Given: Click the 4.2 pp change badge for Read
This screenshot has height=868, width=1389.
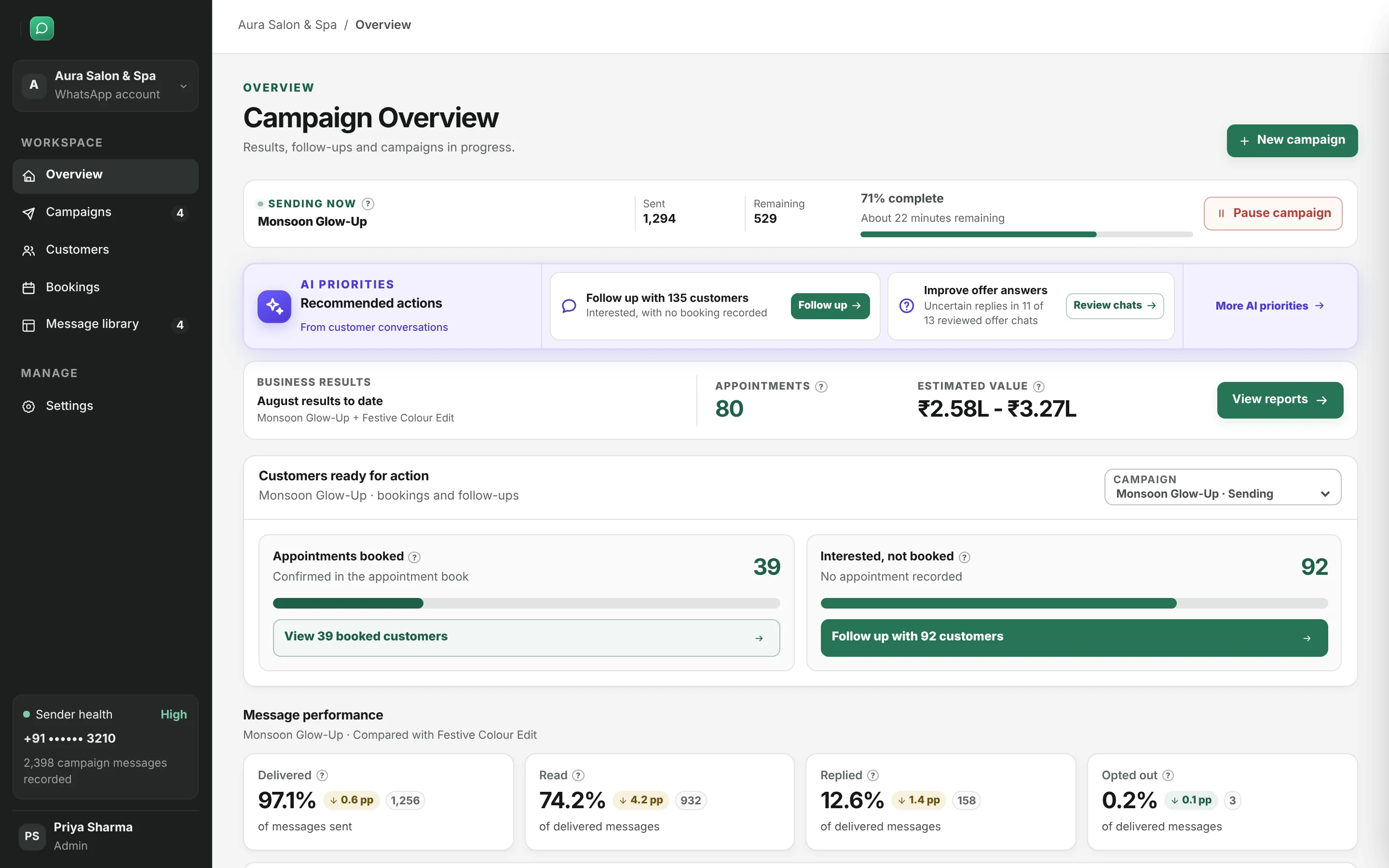Looking at the screenshot, I should 640,800.
